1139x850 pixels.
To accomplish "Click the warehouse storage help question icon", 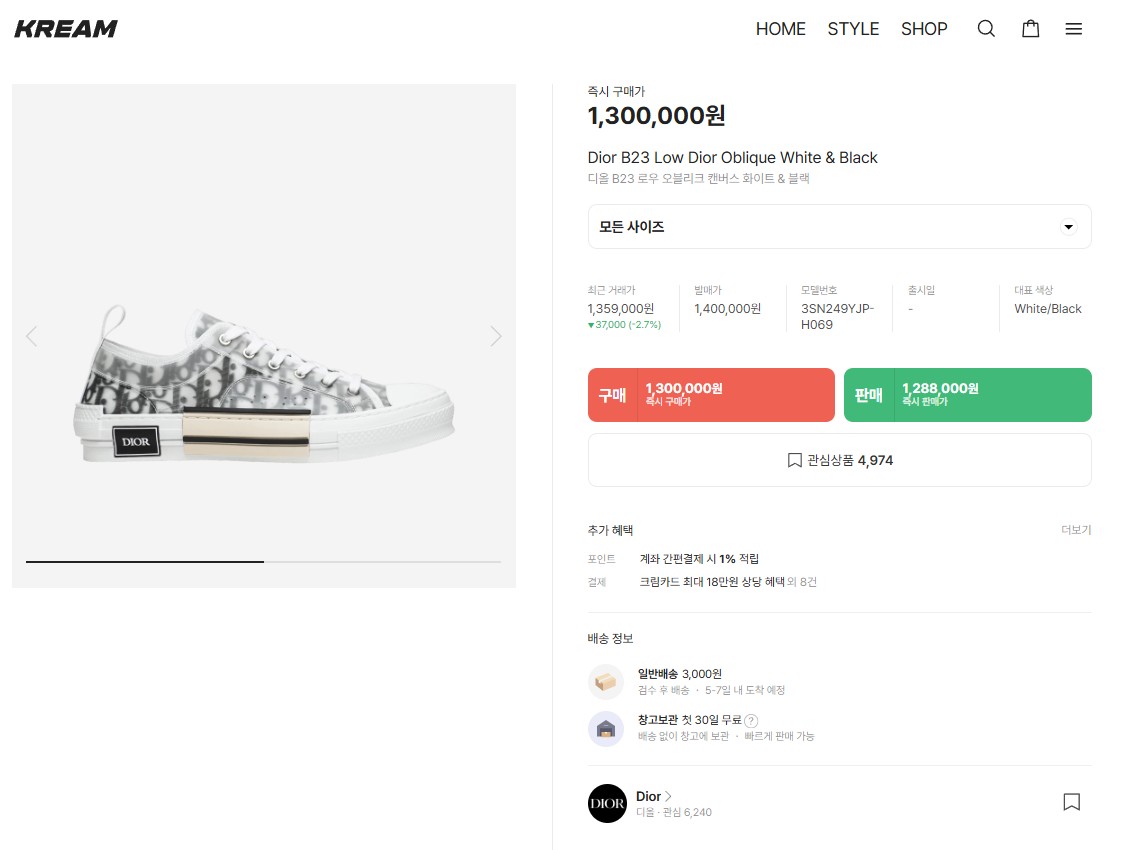I will [751, 720].
